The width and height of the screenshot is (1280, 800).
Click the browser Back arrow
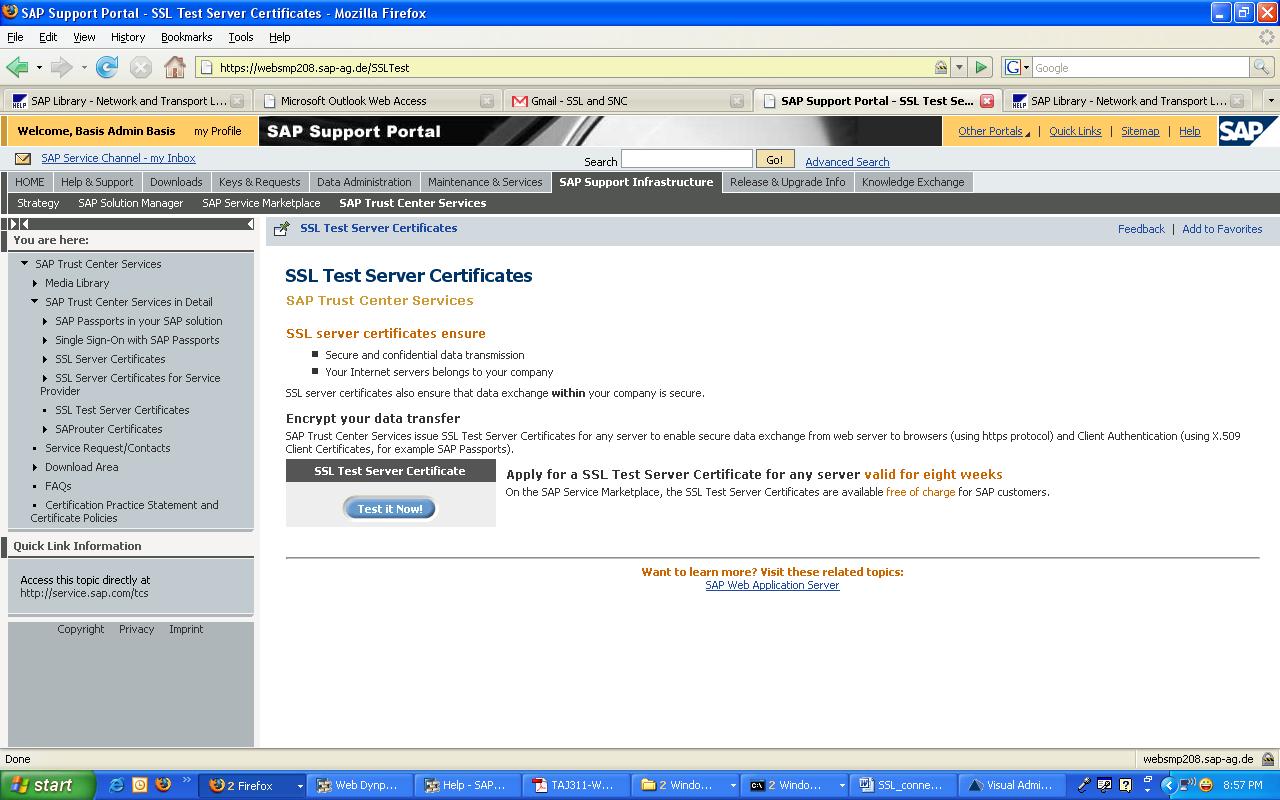16,67
